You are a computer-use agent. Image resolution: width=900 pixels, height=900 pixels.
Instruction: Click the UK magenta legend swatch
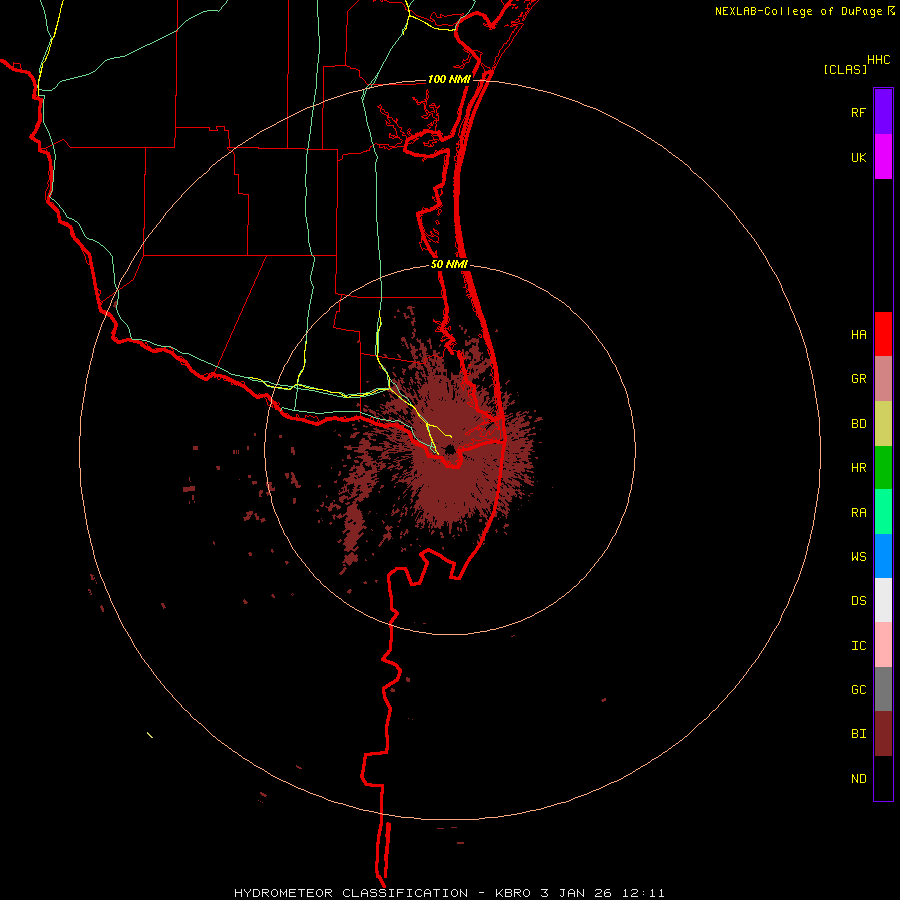coord(883,157)
